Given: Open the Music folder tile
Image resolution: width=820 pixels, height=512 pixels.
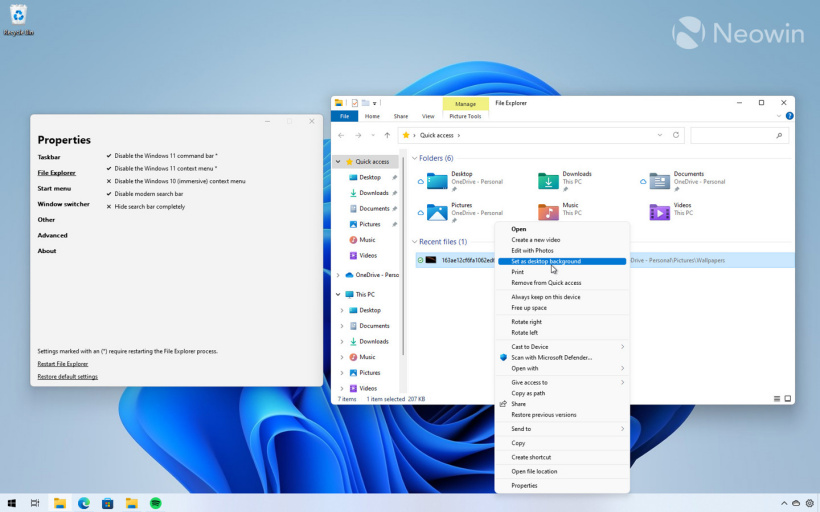Looking at the screenshot, I should (549, 211).
